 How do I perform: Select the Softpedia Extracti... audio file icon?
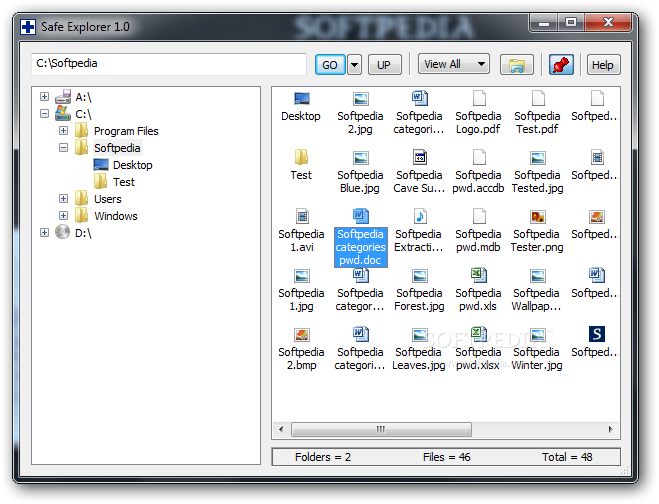click(x=420, y=216)
